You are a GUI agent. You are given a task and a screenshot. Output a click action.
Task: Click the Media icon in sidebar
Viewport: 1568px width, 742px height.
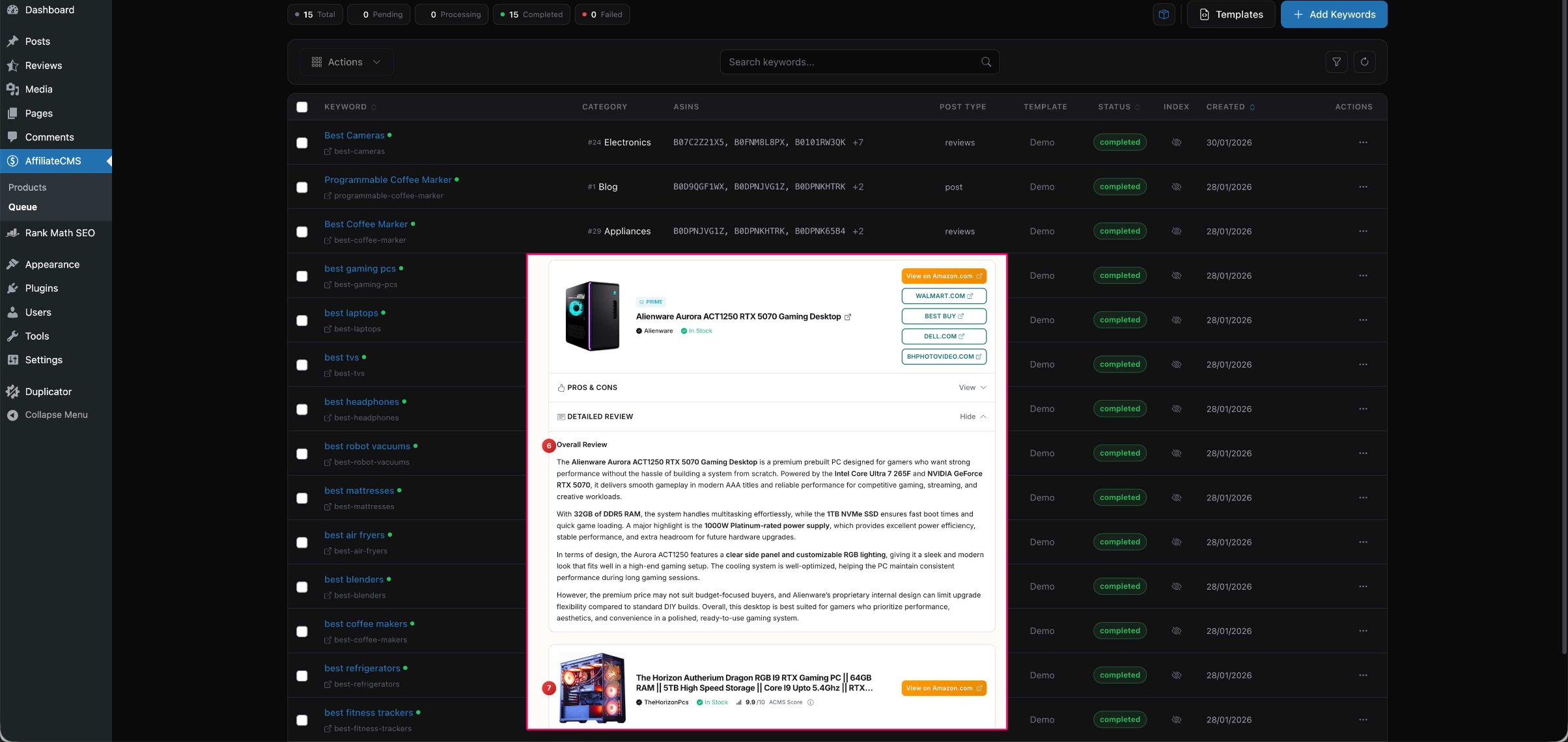[x=12, y=89]
